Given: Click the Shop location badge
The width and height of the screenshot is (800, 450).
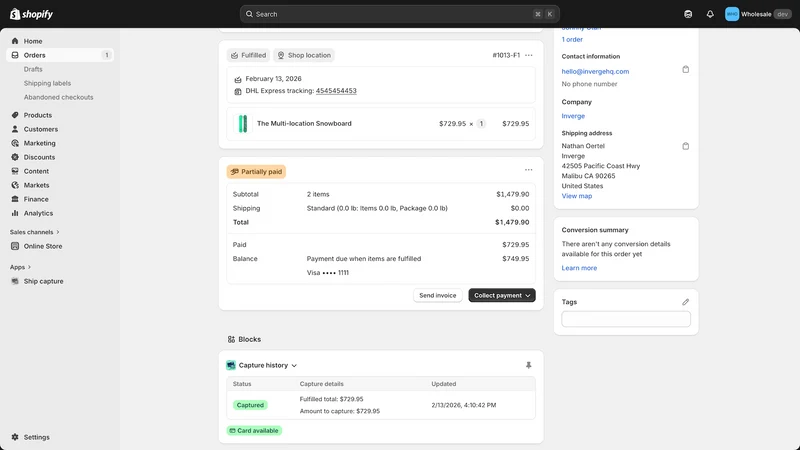Looking at the screenshot, I should coord(304,55).
